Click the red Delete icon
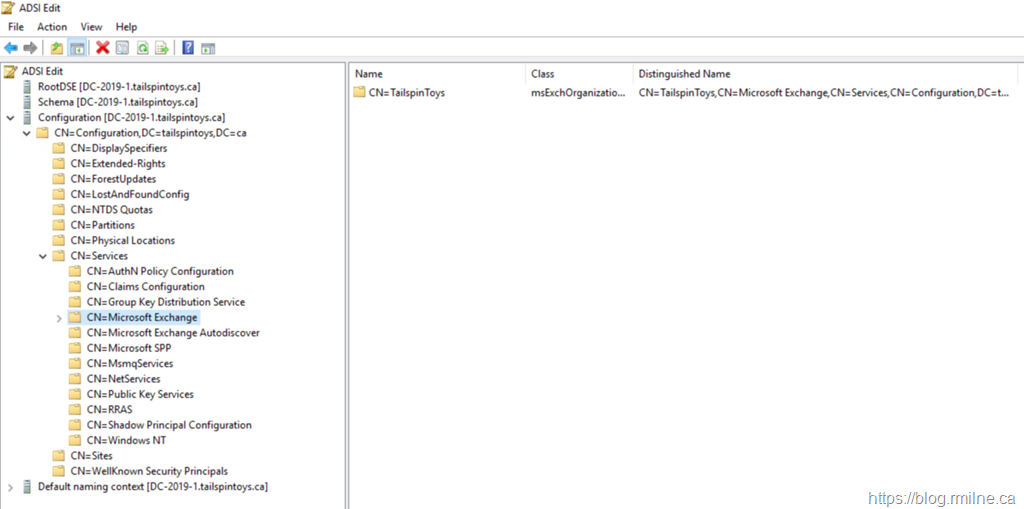Viewport: 1024px width, 509px height. pyautogui.click(x=102, y=48)
